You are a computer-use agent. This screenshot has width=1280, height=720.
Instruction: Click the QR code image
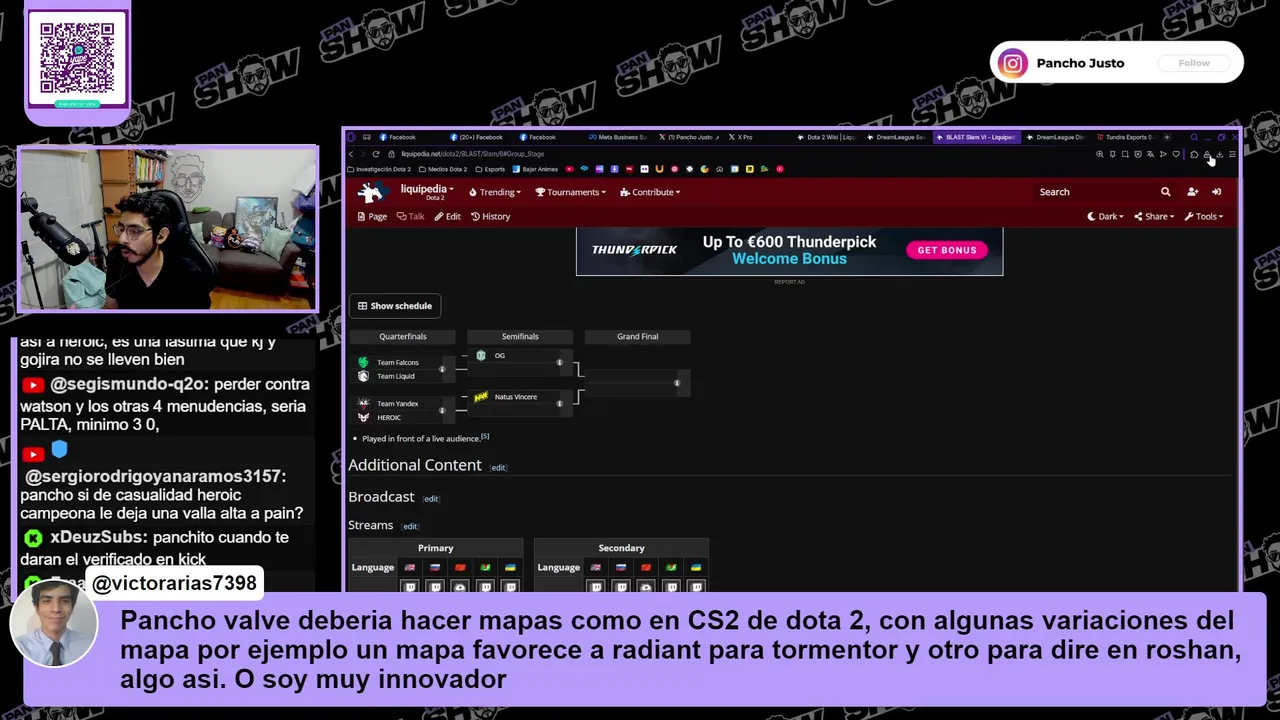[77, 59]
